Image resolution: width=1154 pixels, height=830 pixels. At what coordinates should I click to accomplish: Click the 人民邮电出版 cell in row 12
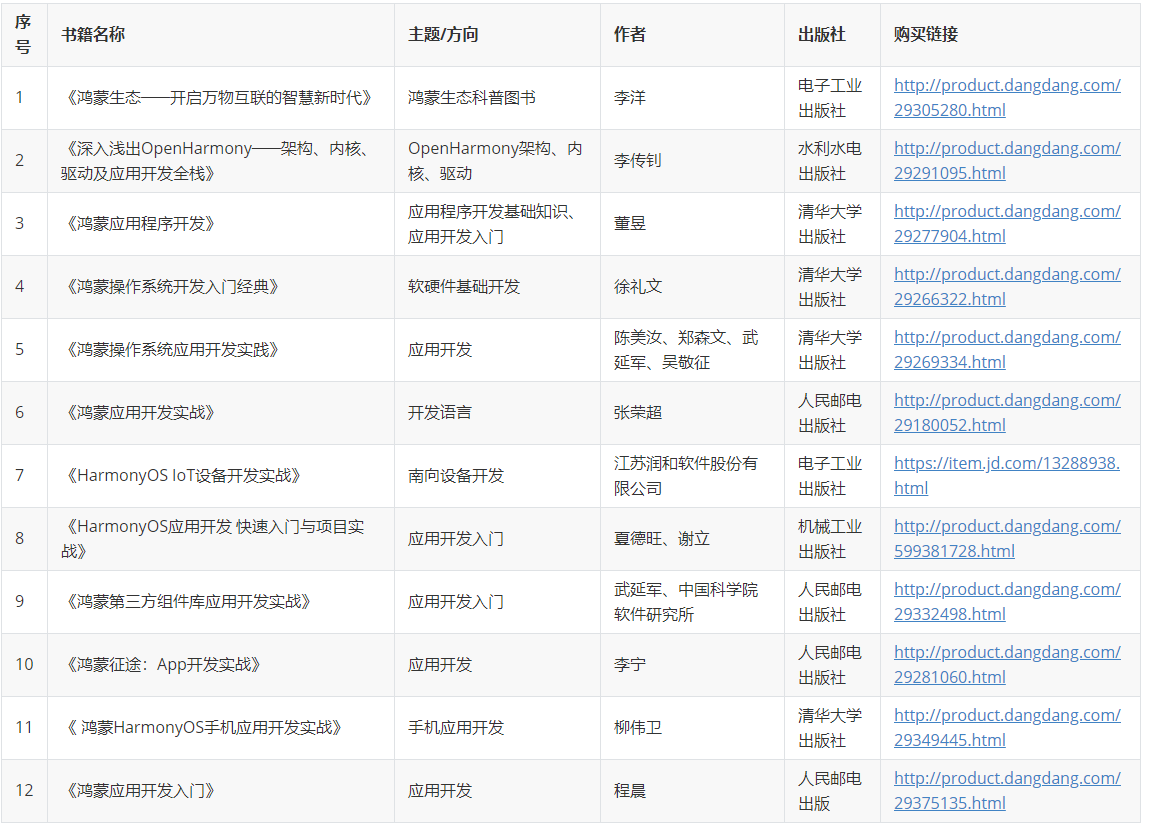point(830,791)
